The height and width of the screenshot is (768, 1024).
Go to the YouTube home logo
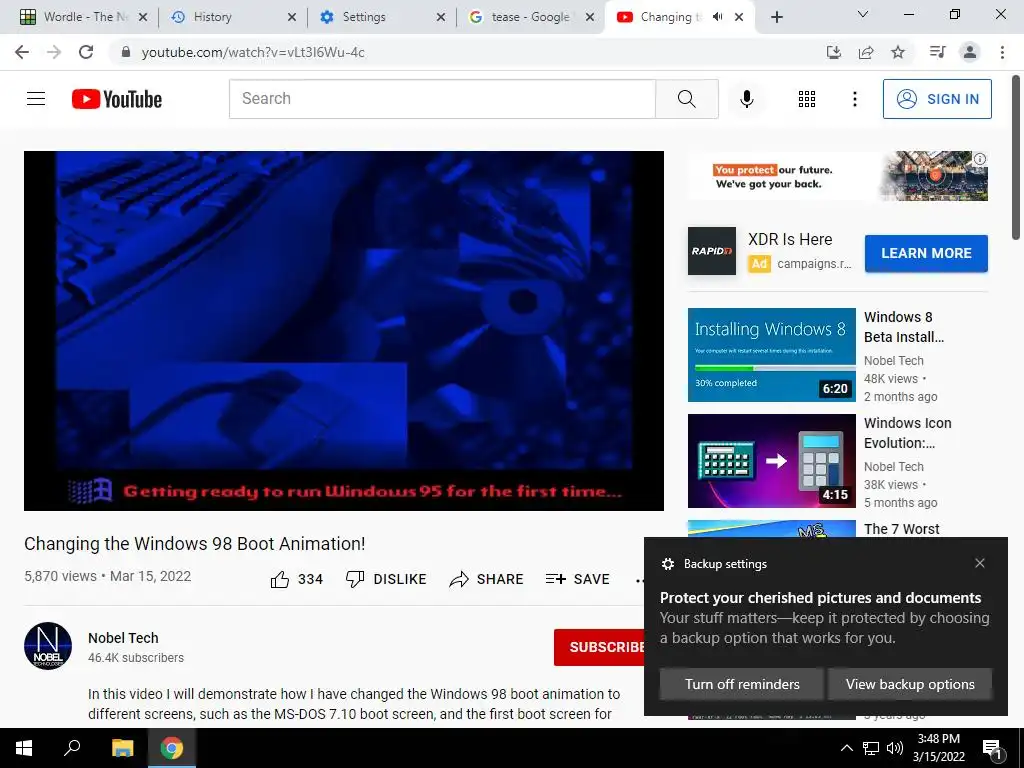pos(117,99)
